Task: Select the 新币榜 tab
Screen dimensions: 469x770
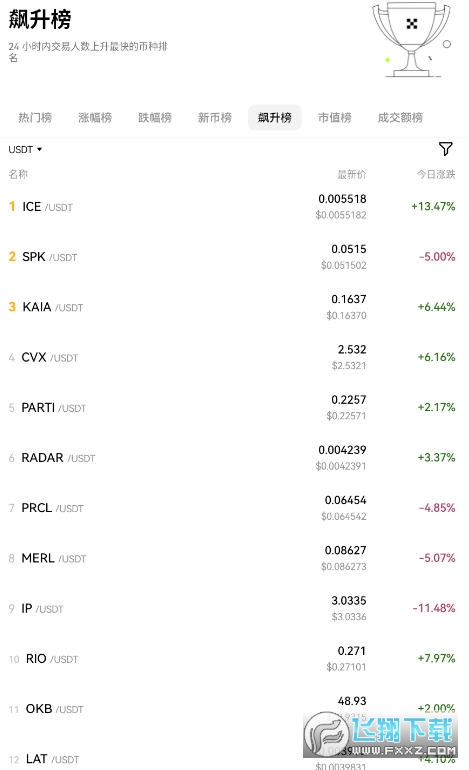Action: 215,117
